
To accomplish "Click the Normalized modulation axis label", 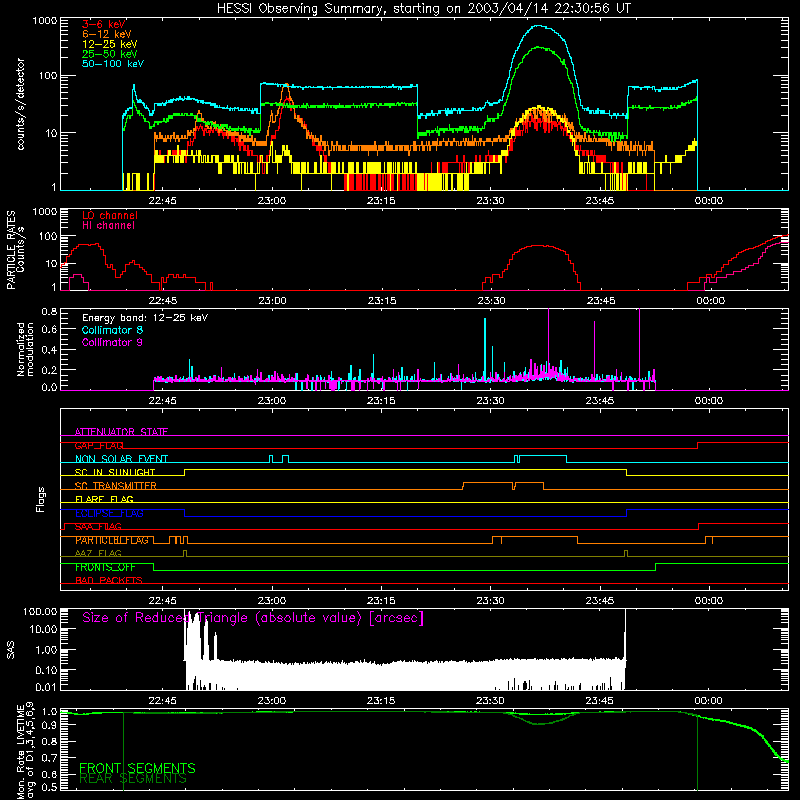I will pos(25,349).
